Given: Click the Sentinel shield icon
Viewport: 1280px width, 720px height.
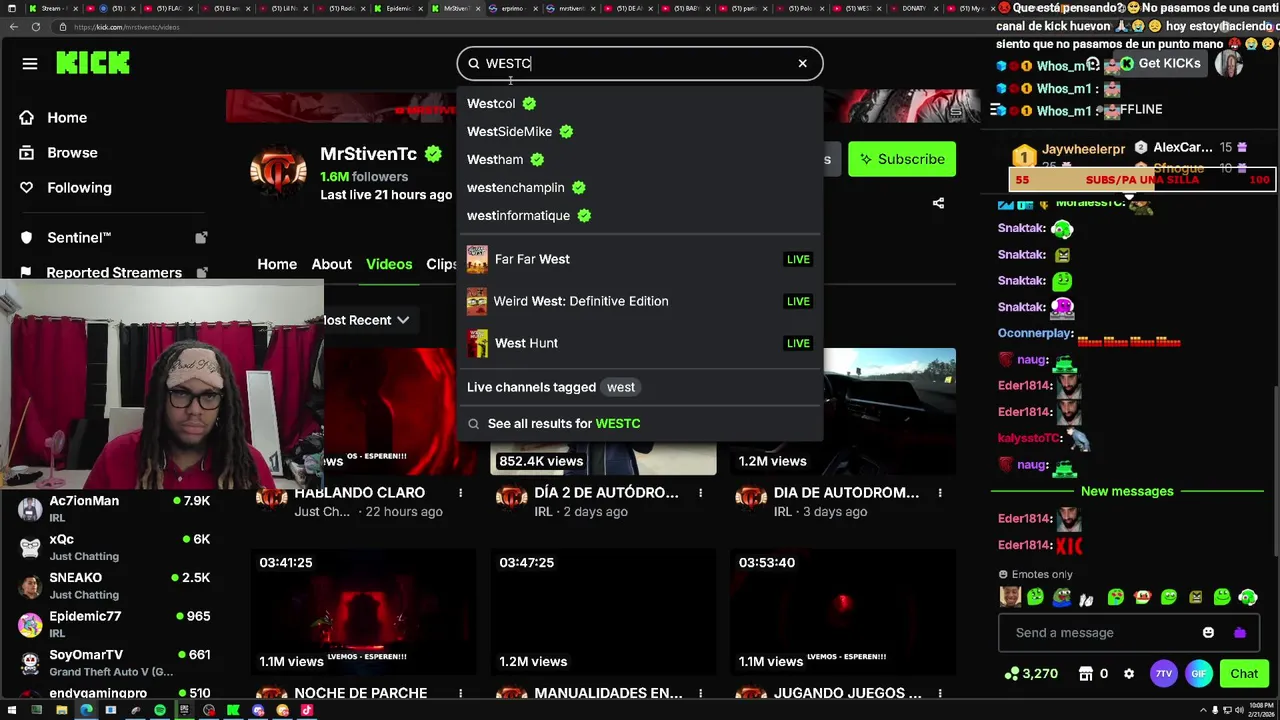Looking at the screenshot, I should pyautogui.click(x=27, y=237).
